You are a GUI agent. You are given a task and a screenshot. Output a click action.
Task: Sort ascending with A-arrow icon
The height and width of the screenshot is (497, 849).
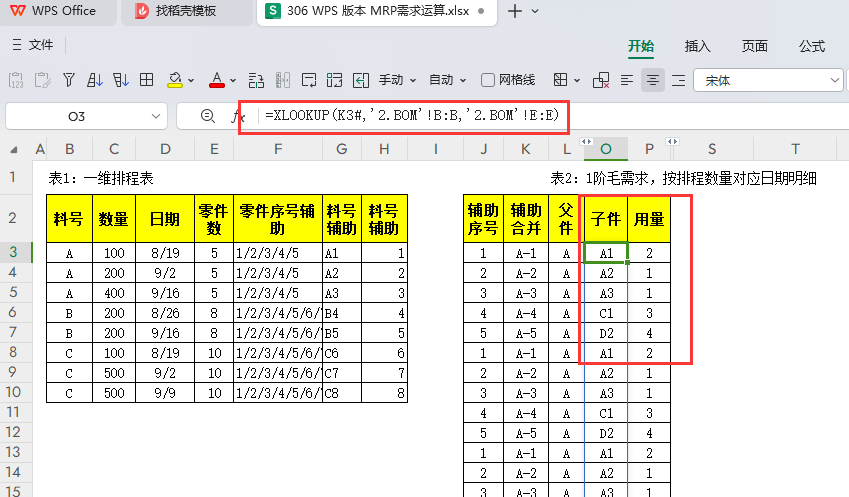95,80
